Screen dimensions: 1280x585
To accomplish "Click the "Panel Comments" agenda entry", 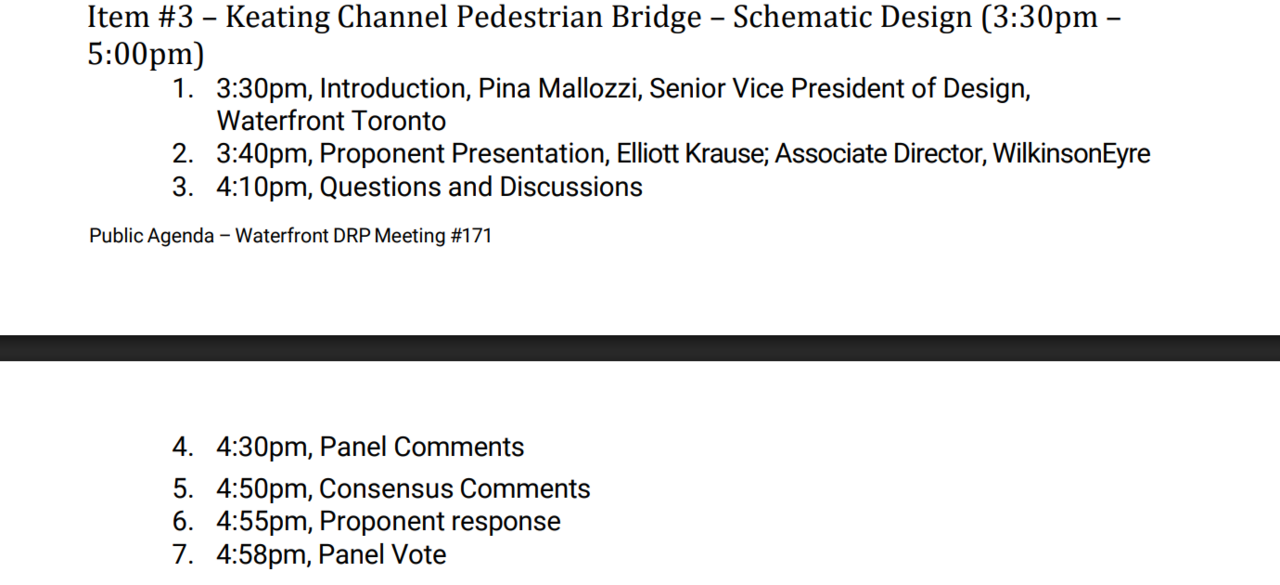I will point(421,447).
